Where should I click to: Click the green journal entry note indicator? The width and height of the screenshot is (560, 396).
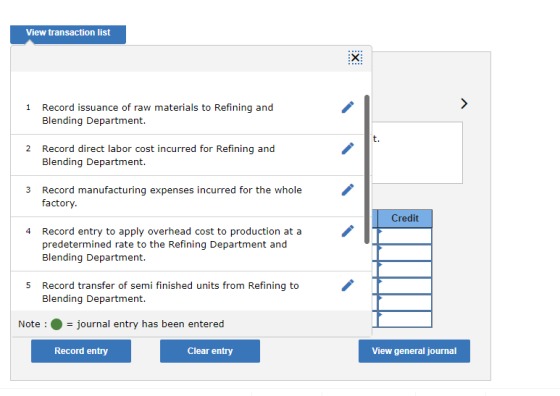point(56,324)
